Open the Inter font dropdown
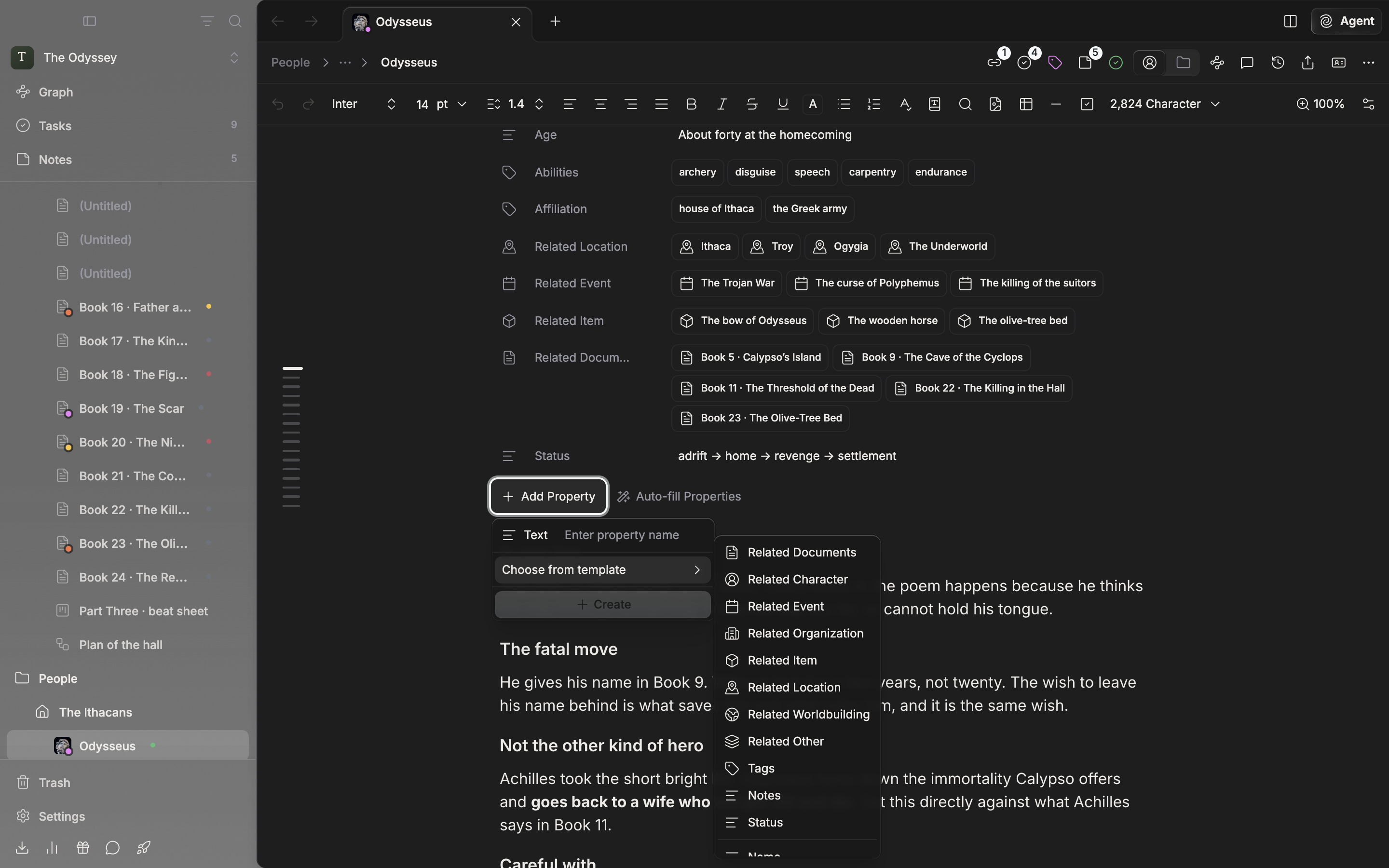The image size is (1389, 868). click(364, 104)
